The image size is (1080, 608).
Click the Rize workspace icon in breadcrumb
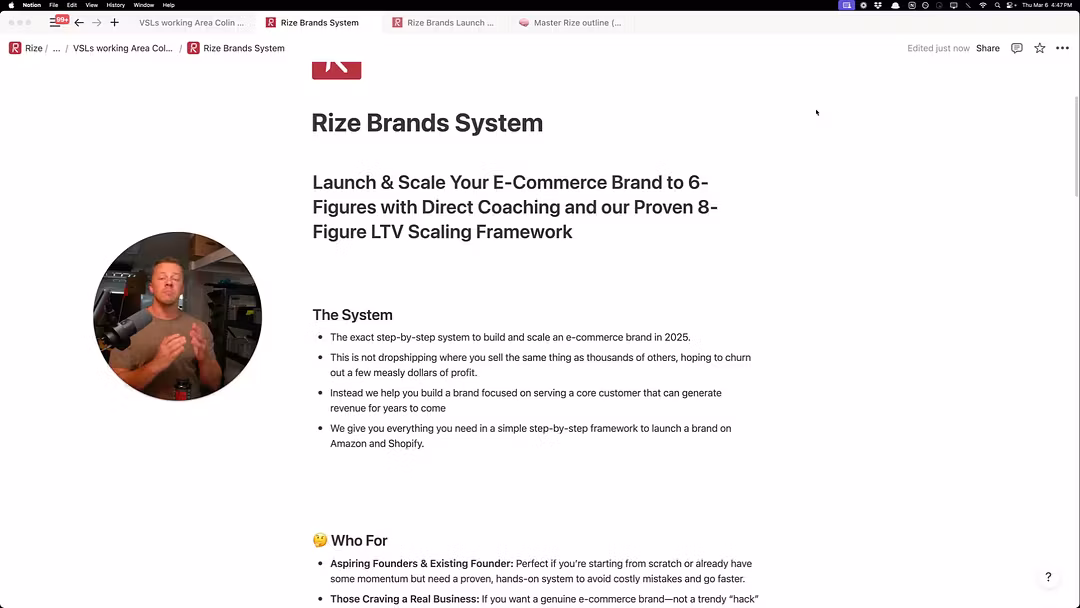coord(15,48)
